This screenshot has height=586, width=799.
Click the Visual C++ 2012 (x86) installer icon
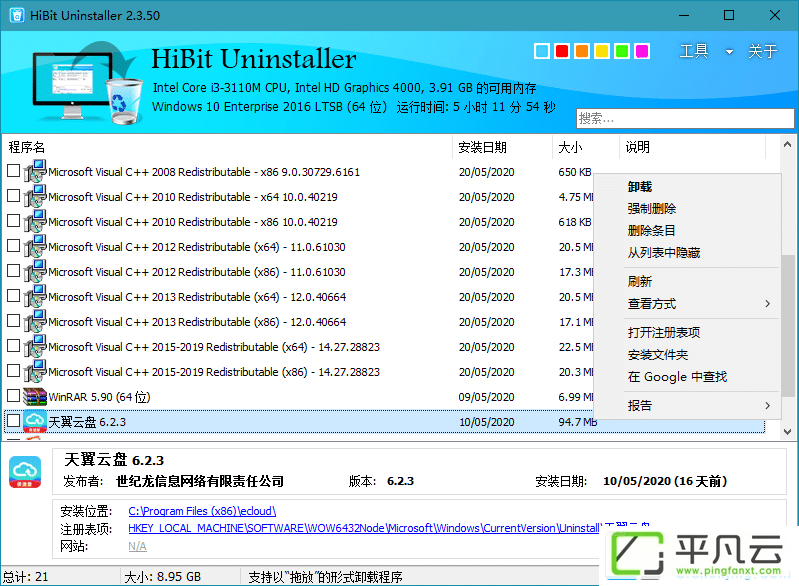point(35,271)
